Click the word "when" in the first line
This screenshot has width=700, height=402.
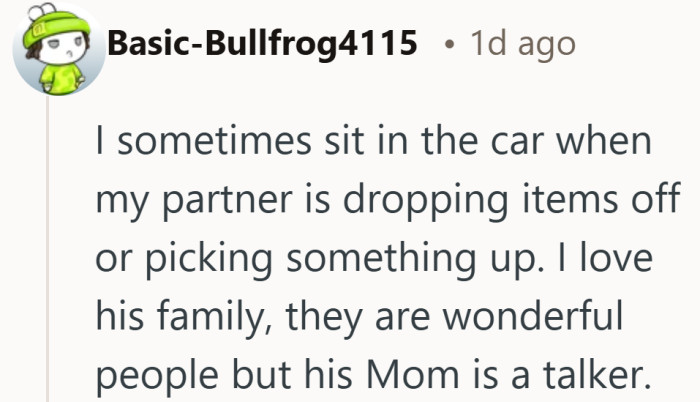[604, 140]
